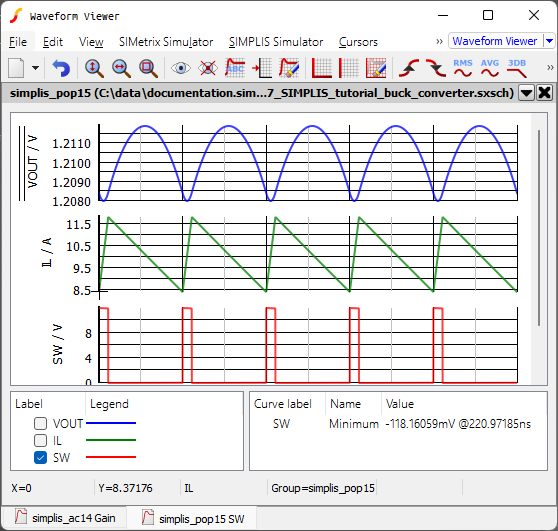Image resolution: width=558 pixels, height=531 pixels.
Task: Click the Undo zoom arrow icon
Action: (x=61, y=68)
